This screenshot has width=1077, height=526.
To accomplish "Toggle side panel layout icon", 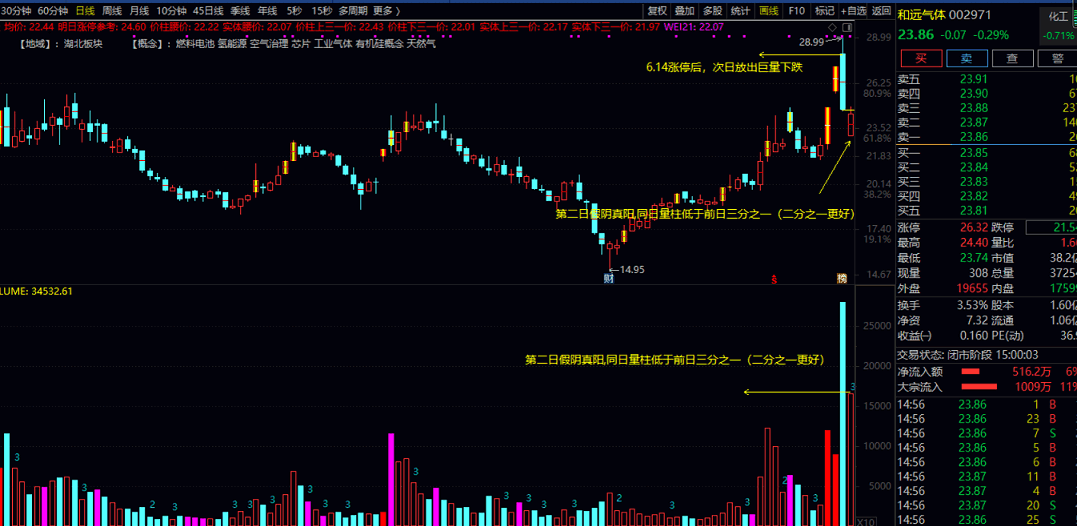I will (846, 27).
